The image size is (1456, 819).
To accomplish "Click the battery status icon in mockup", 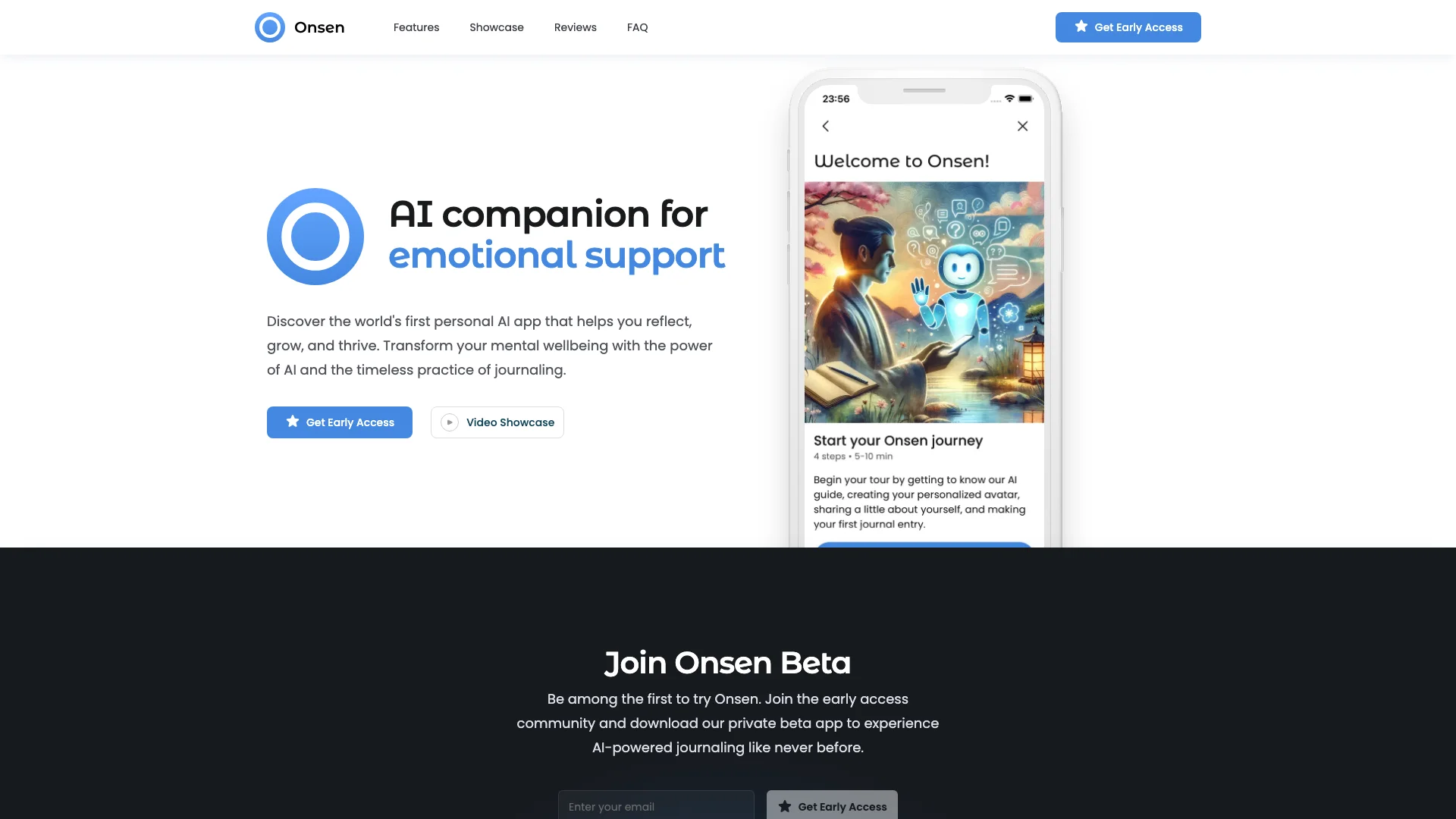I will tap(1025, 98).
